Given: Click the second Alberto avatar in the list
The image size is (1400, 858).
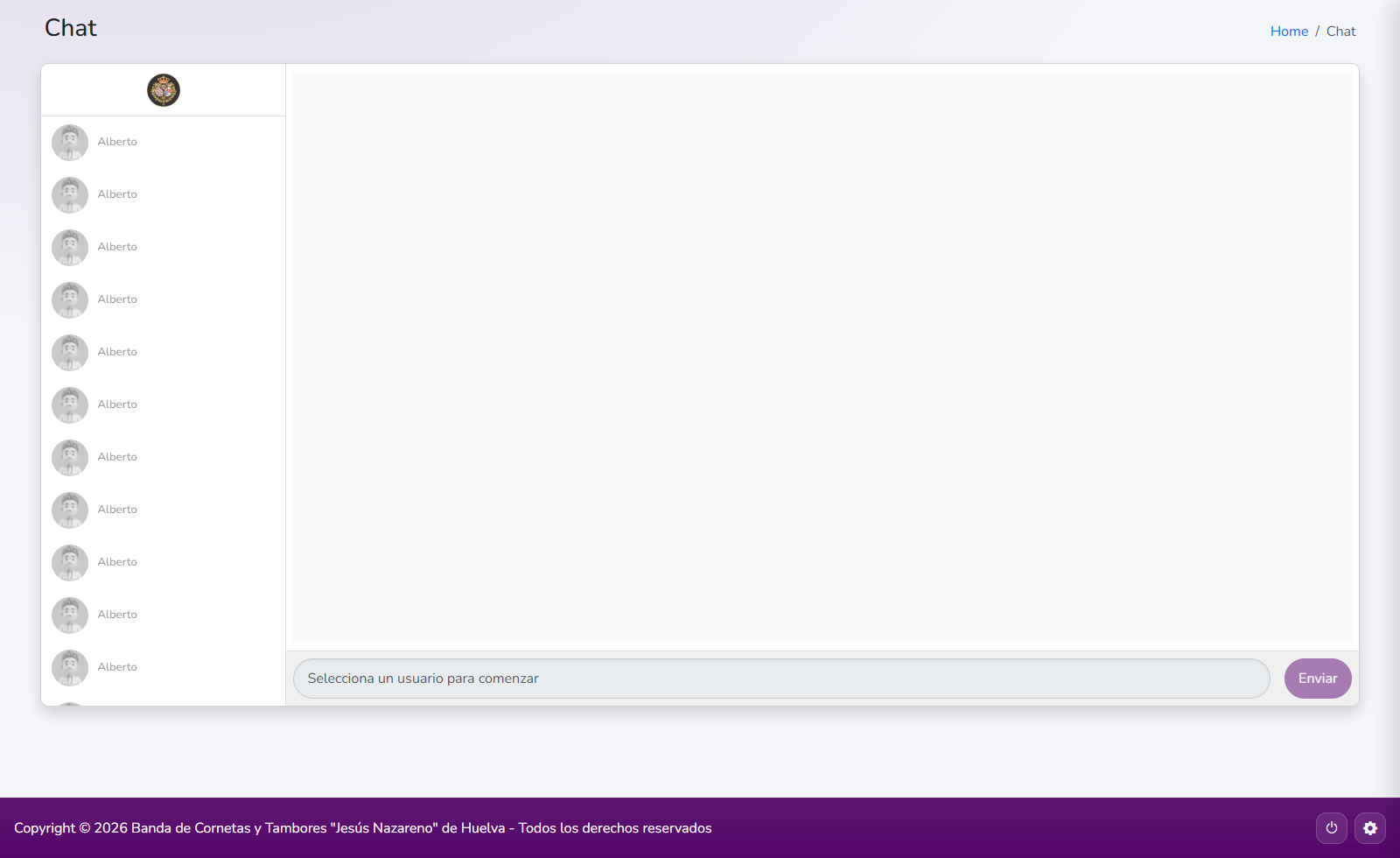Looking at the screenshot, I should [x=70, y=195].
